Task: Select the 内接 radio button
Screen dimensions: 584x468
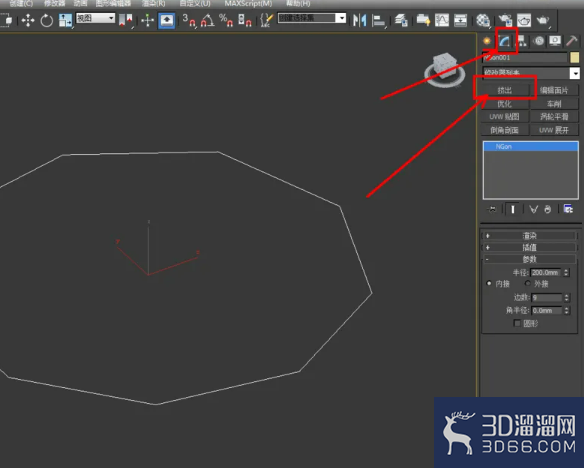Action: 489,284
